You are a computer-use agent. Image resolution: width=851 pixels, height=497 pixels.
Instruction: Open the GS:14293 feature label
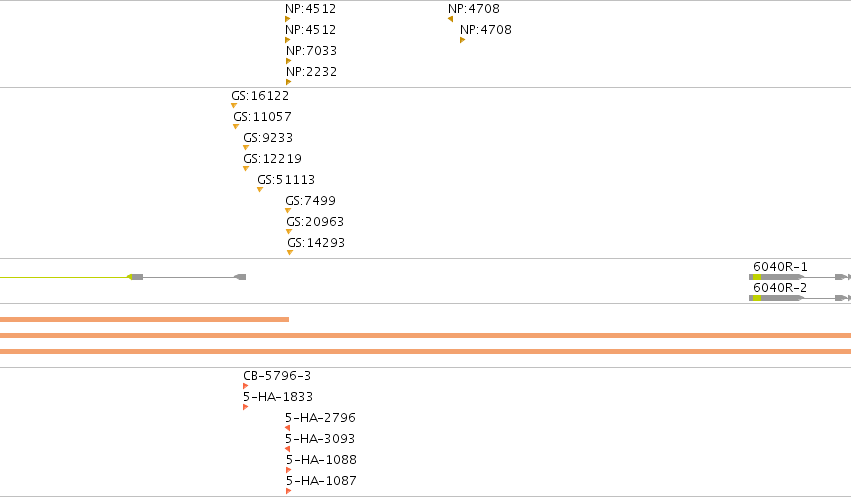pos(316,243)
